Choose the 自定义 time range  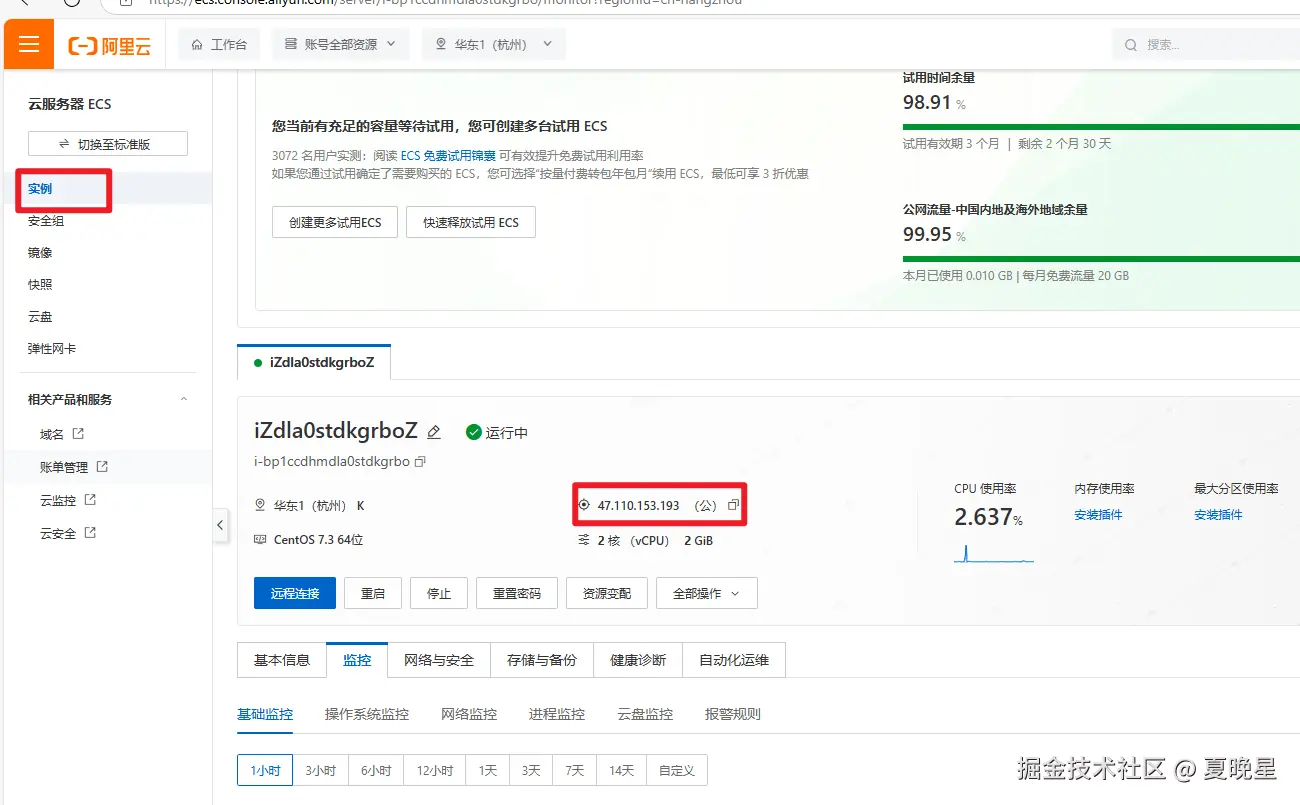coord(677,770)
